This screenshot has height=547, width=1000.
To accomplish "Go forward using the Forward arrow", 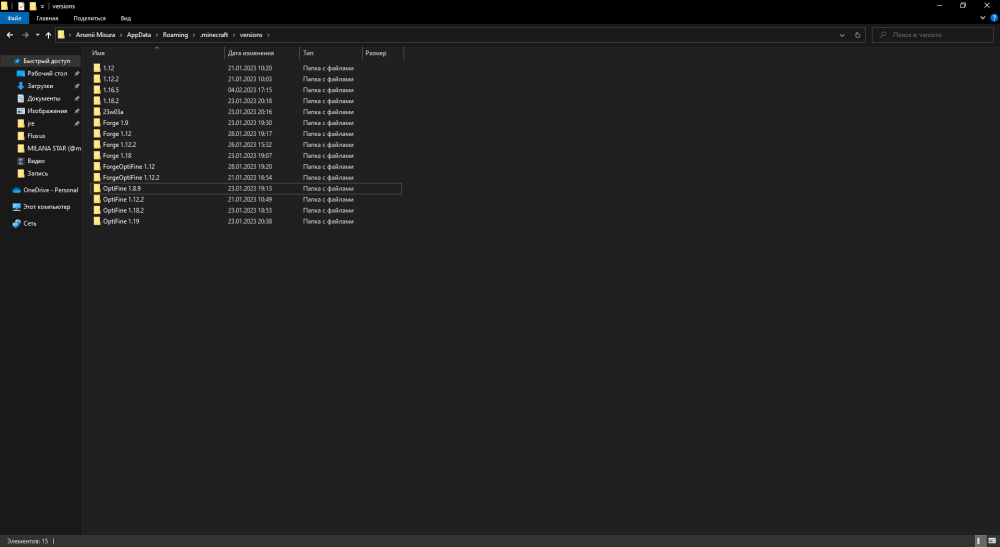I will (x=26, y=35).
